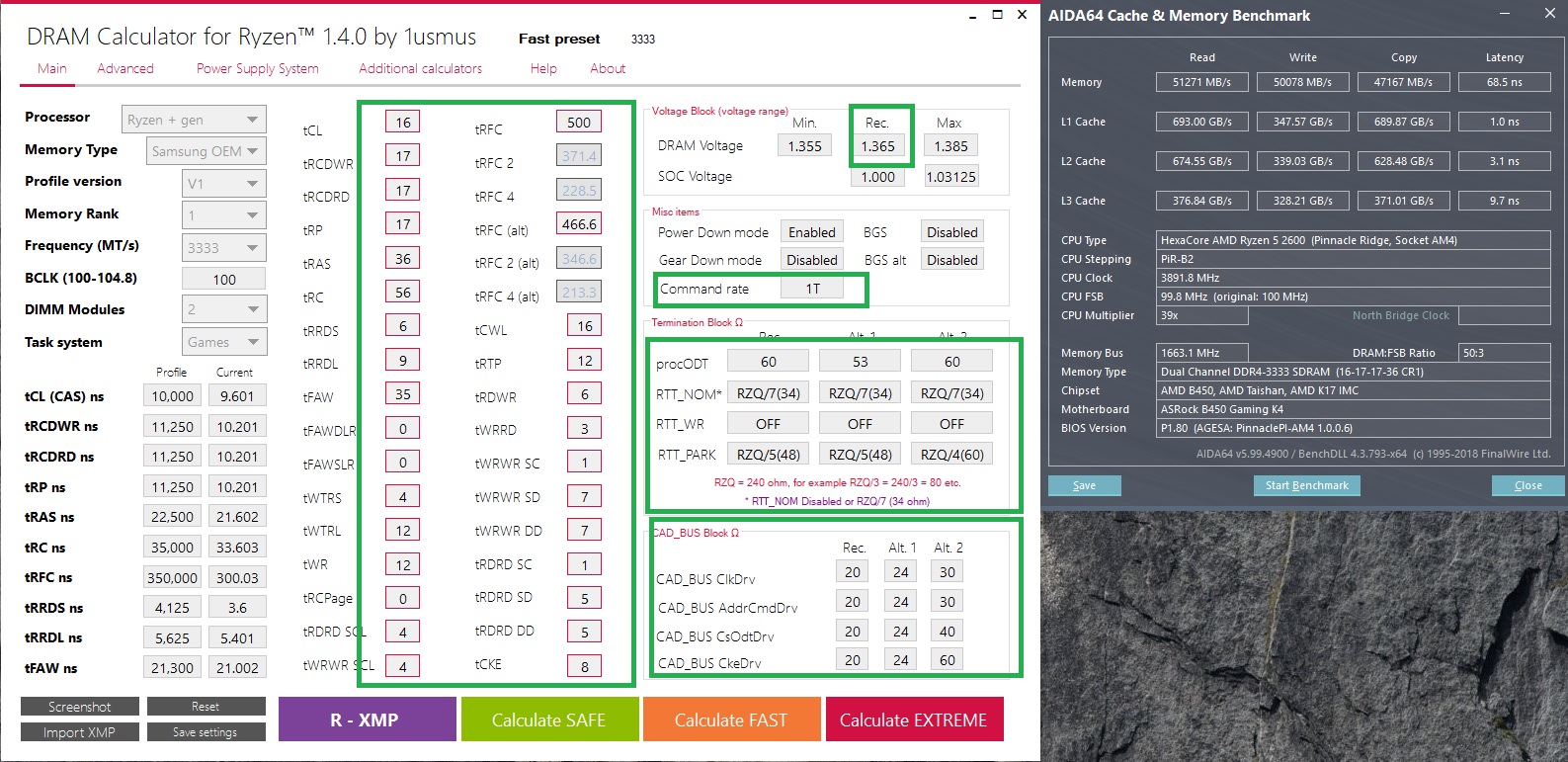This screenshot has height=762, width=1568.
Task: Open the DIMM Modules dropdown
Action: pos(224,309)
